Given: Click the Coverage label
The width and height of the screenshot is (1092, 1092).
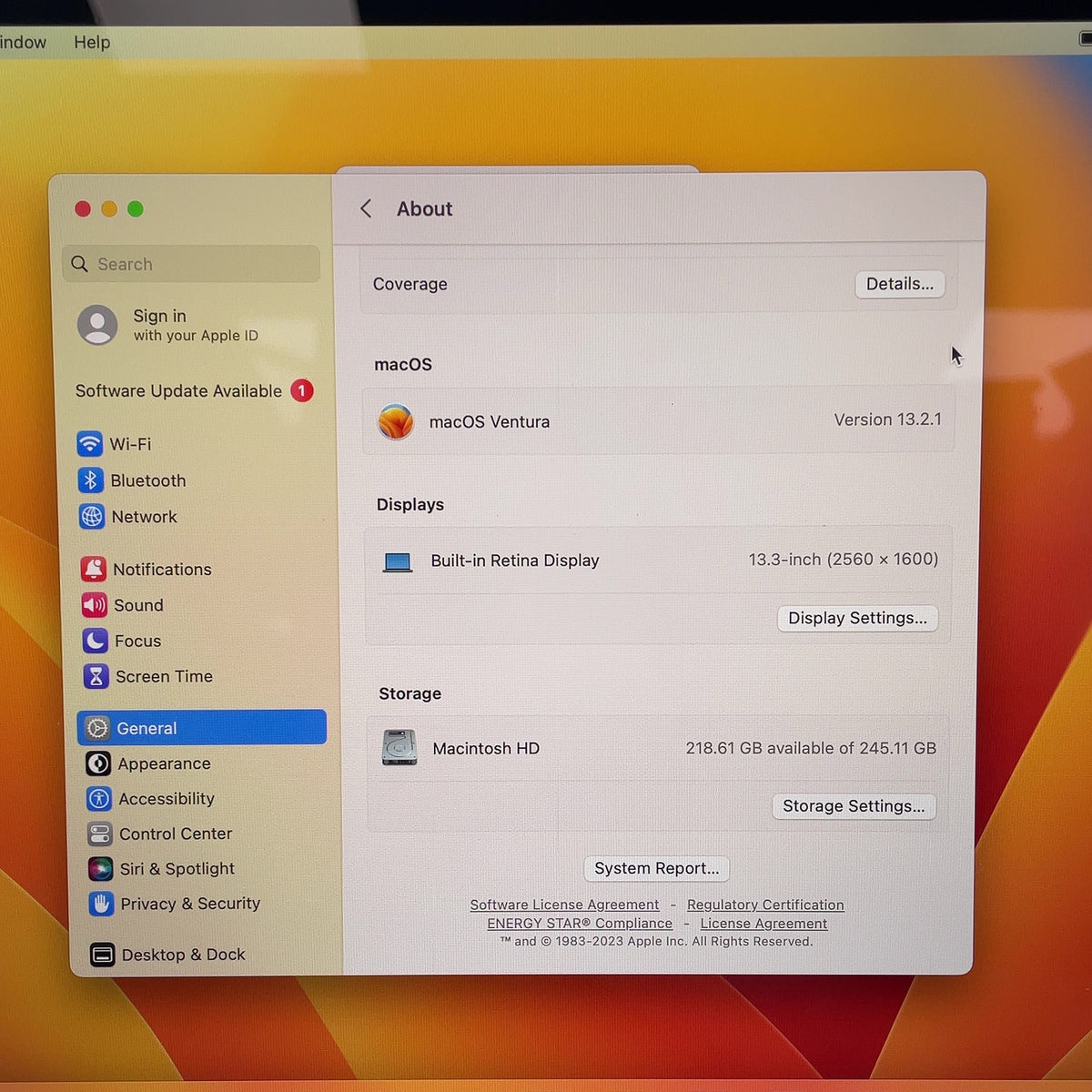Looking at the screenshot, I should click(x=410, y=284).
